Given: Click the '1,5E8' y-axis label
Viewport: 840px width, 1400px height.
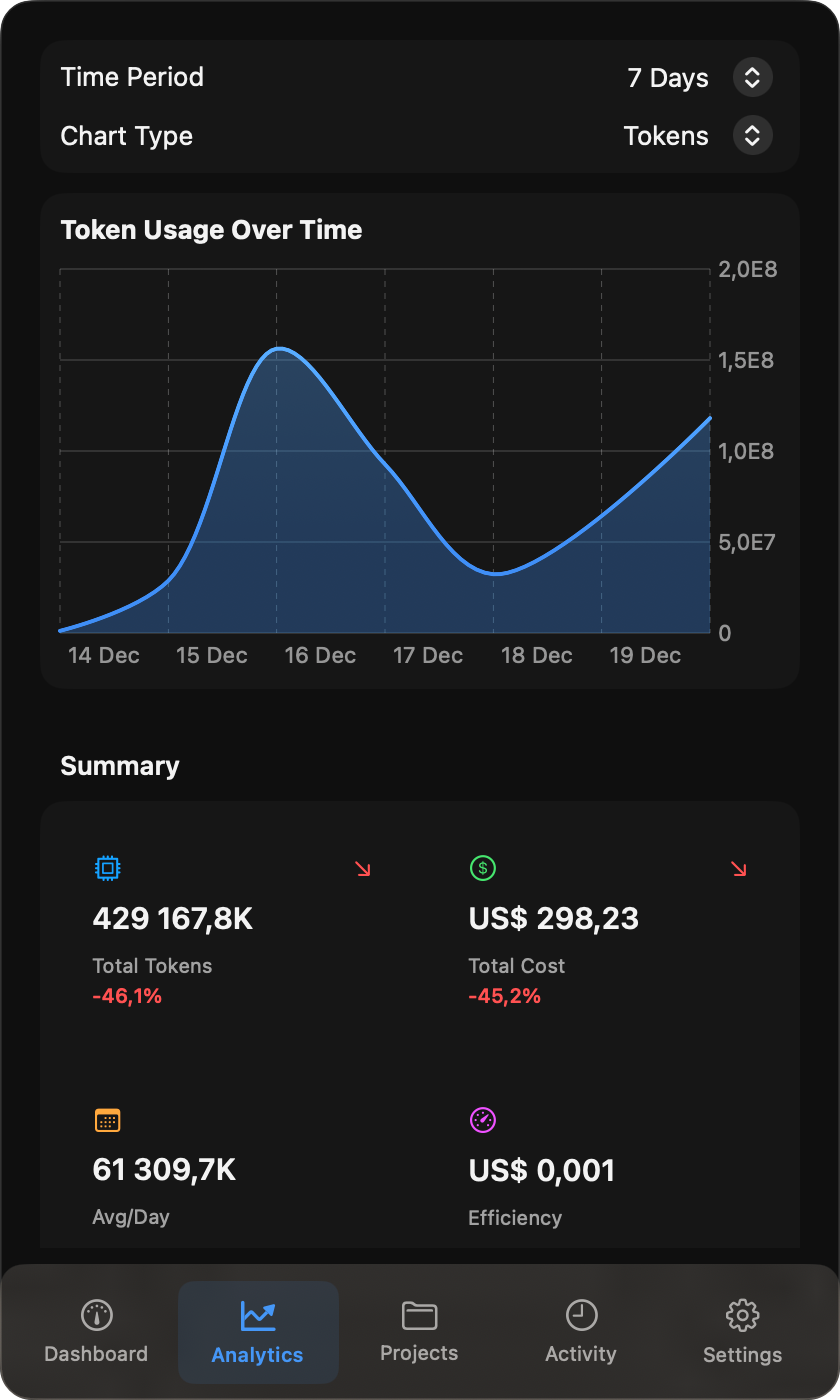Looking at the screenshot, I should click(746, 360).
